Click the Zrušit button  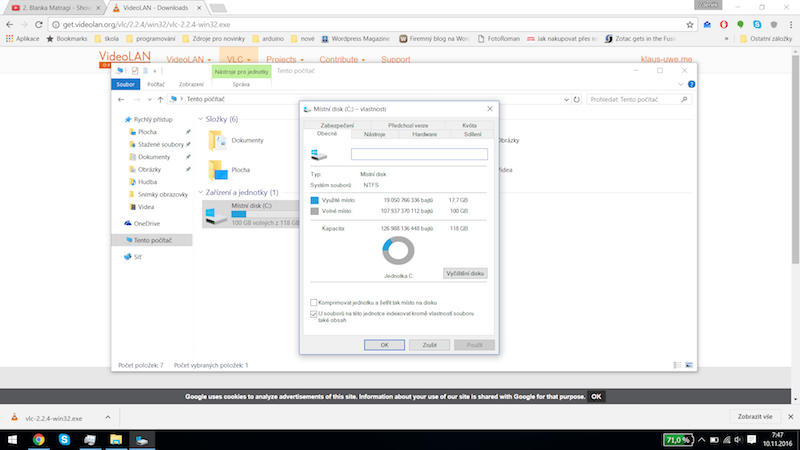point(429,344)
